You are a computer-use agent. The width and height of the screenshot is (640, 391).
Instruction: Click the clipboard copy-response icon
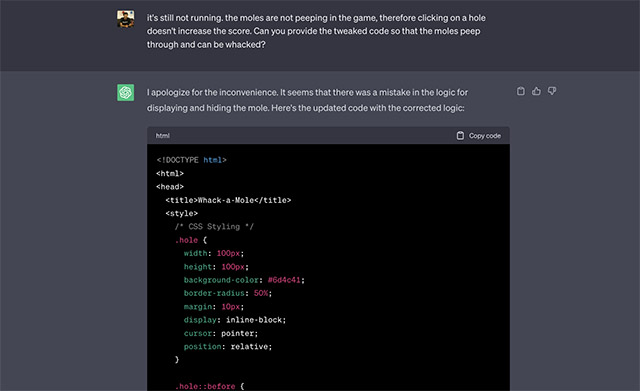520,91
